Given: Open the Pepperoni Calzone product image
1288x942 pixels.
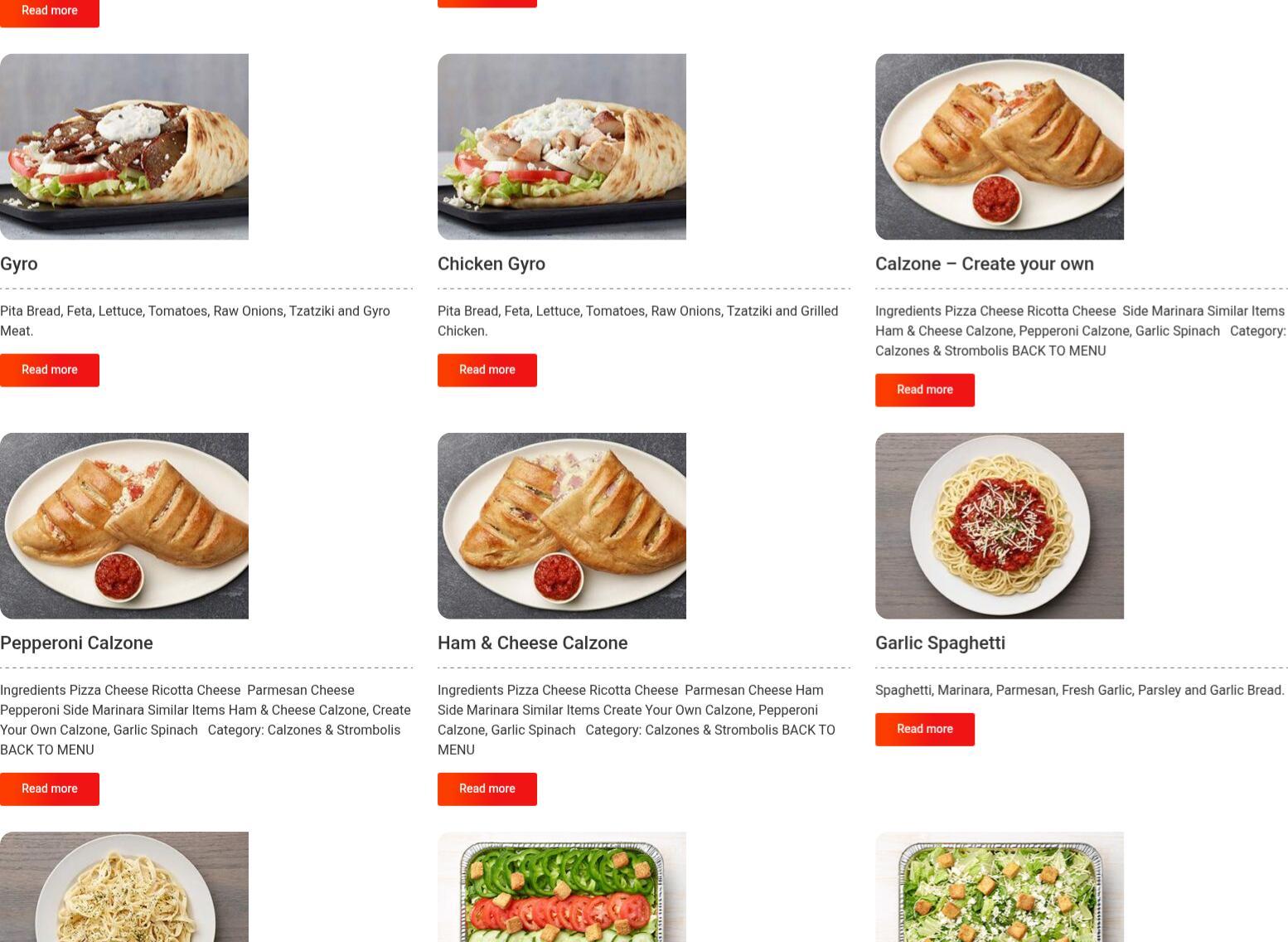Looking at the screenshot, I should [x=124, y=526].
